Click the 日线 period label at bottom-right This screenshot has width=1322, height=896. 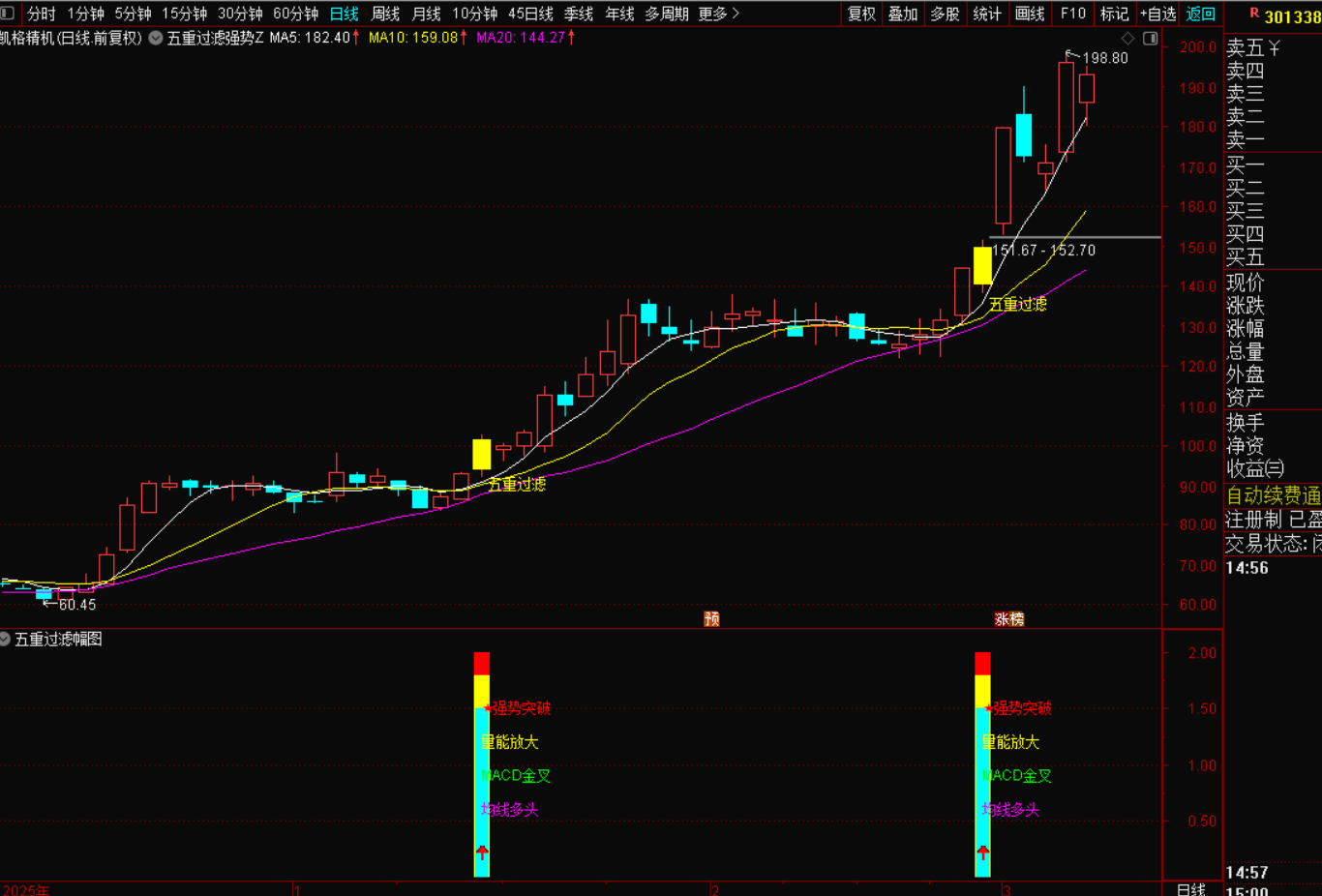[x=1190, y=888]
